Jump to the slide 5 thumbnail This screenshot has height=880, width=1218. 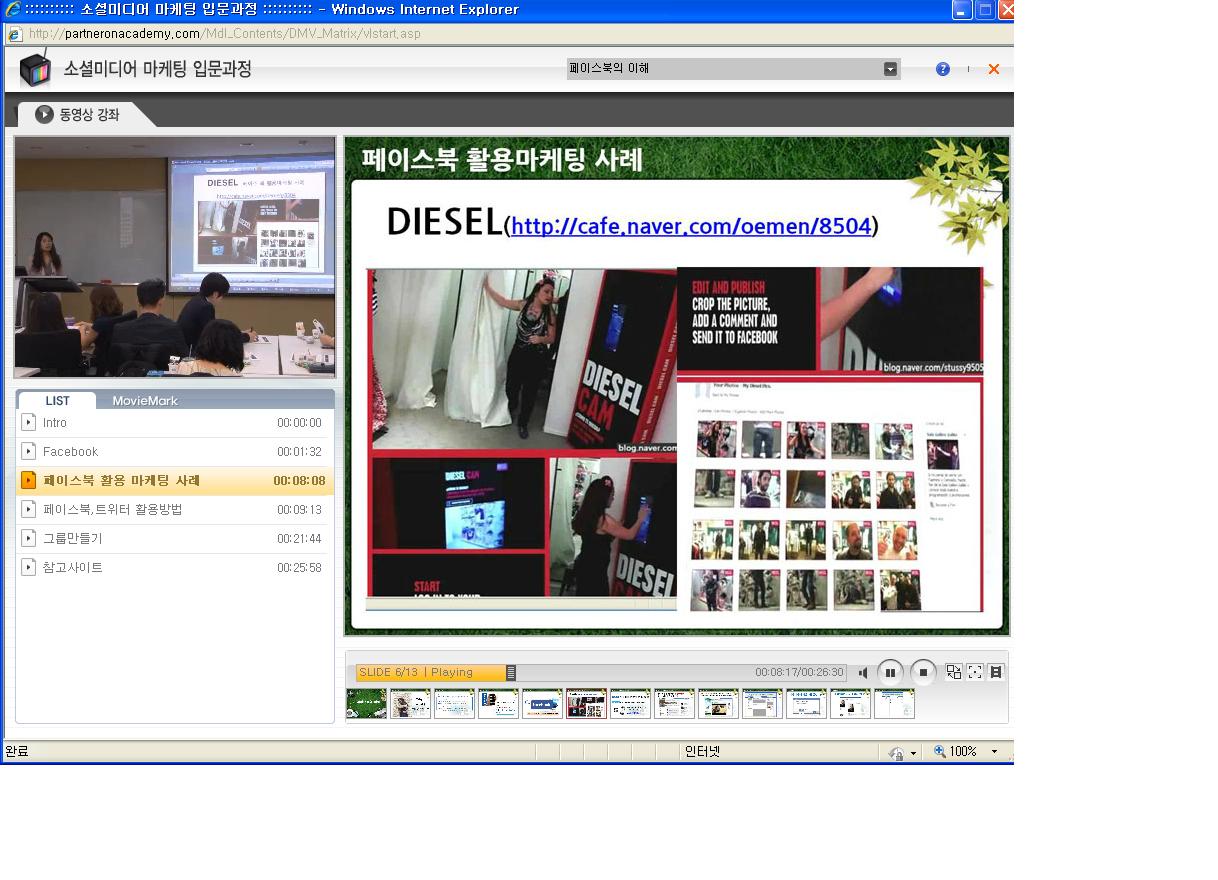coord(543,703)
